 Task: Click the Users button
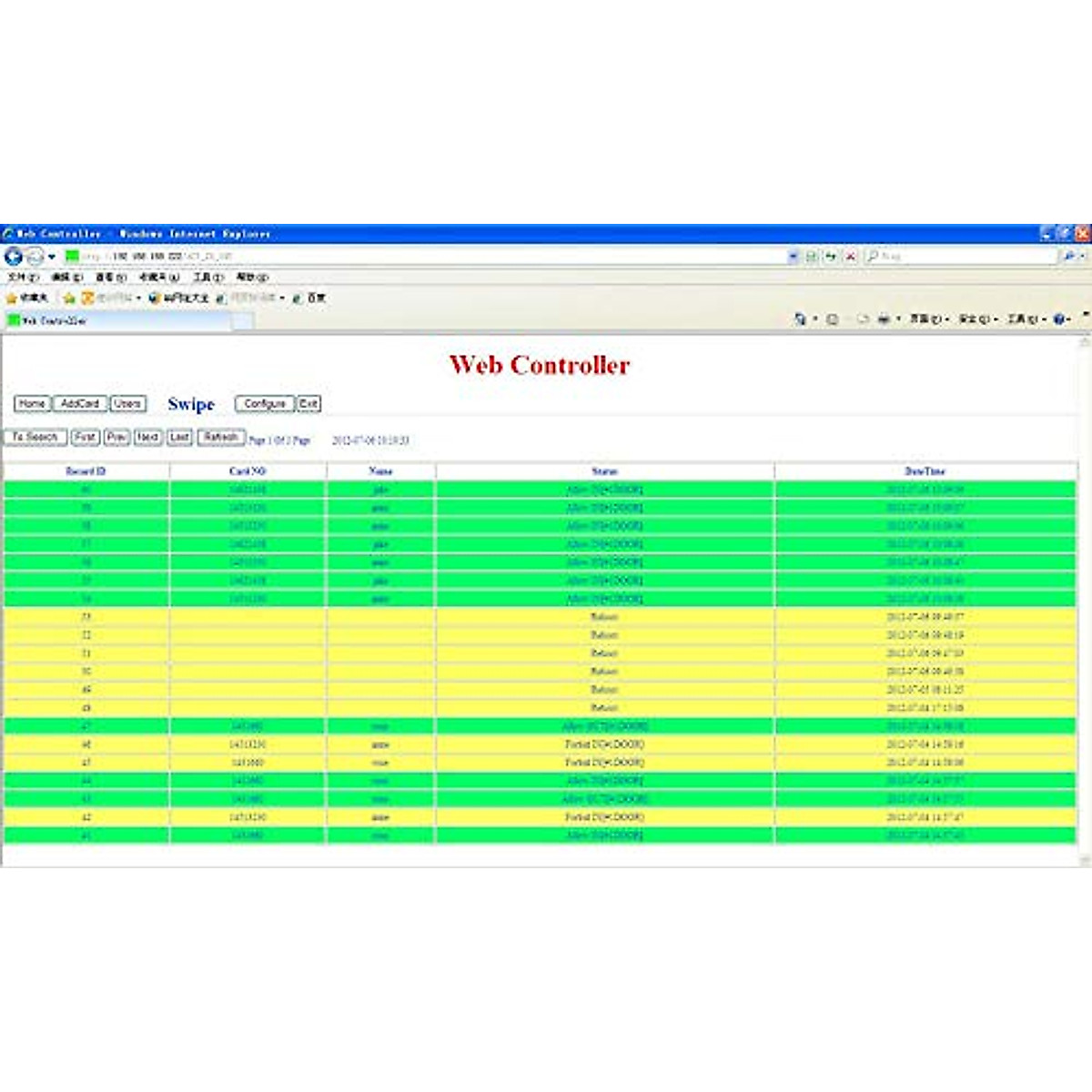127,403
